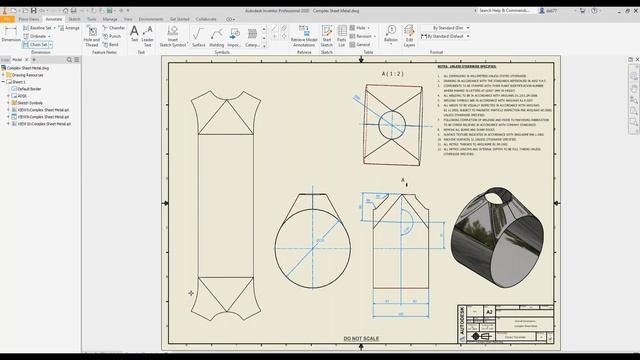Click the Help question mark icon
Screen dimensions: 640x360
point(594,11)
